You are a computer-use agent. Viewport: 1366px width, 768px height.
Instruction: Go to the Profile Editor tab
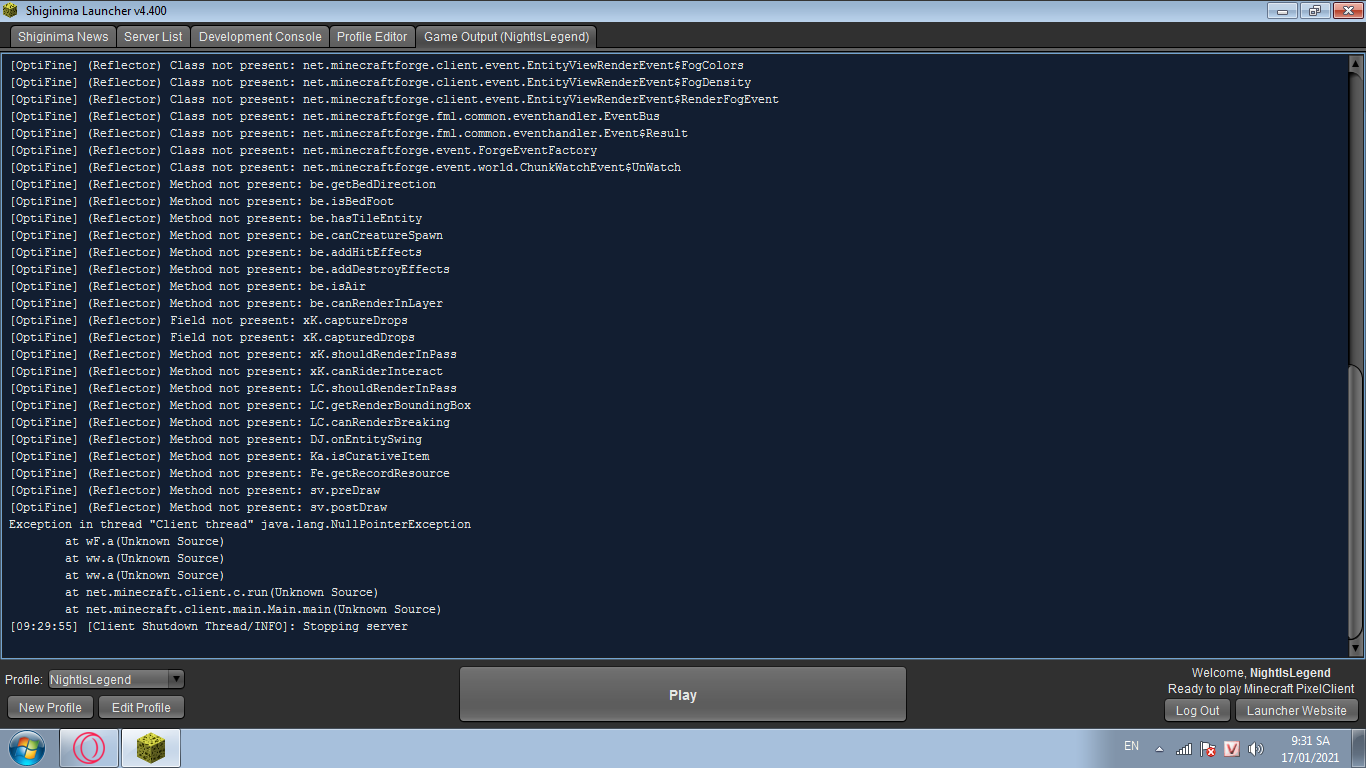click(x=372, y=37)
